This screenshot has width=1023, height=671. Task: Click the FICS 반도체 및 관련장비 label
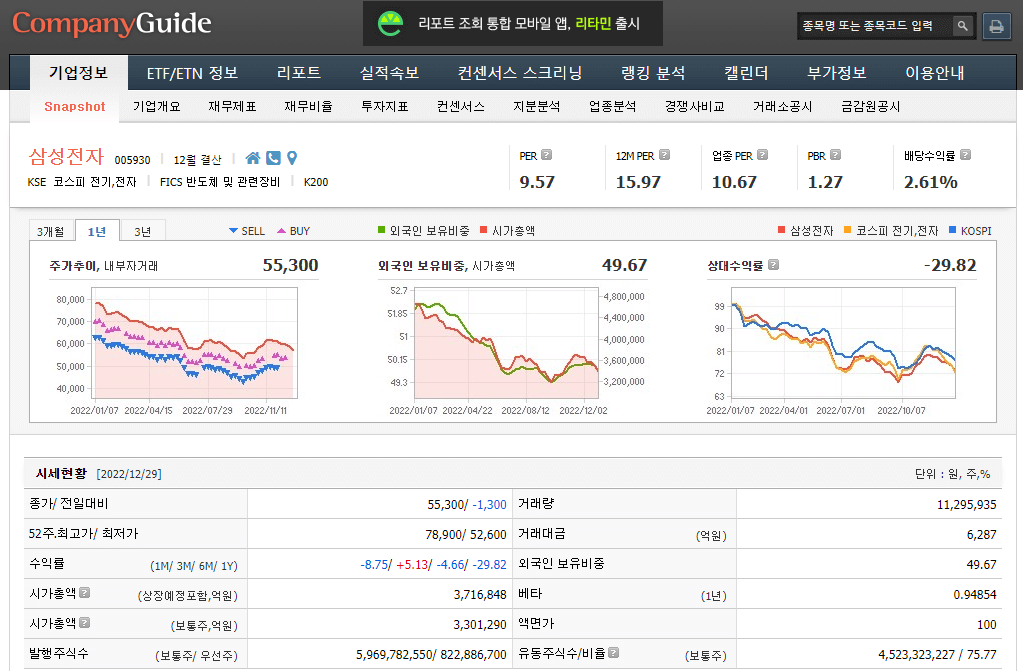[220, 182]
